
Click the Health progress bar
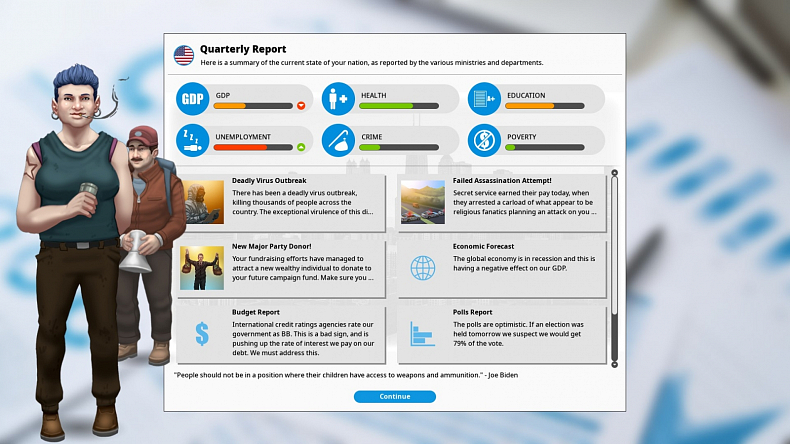(399, 106)
